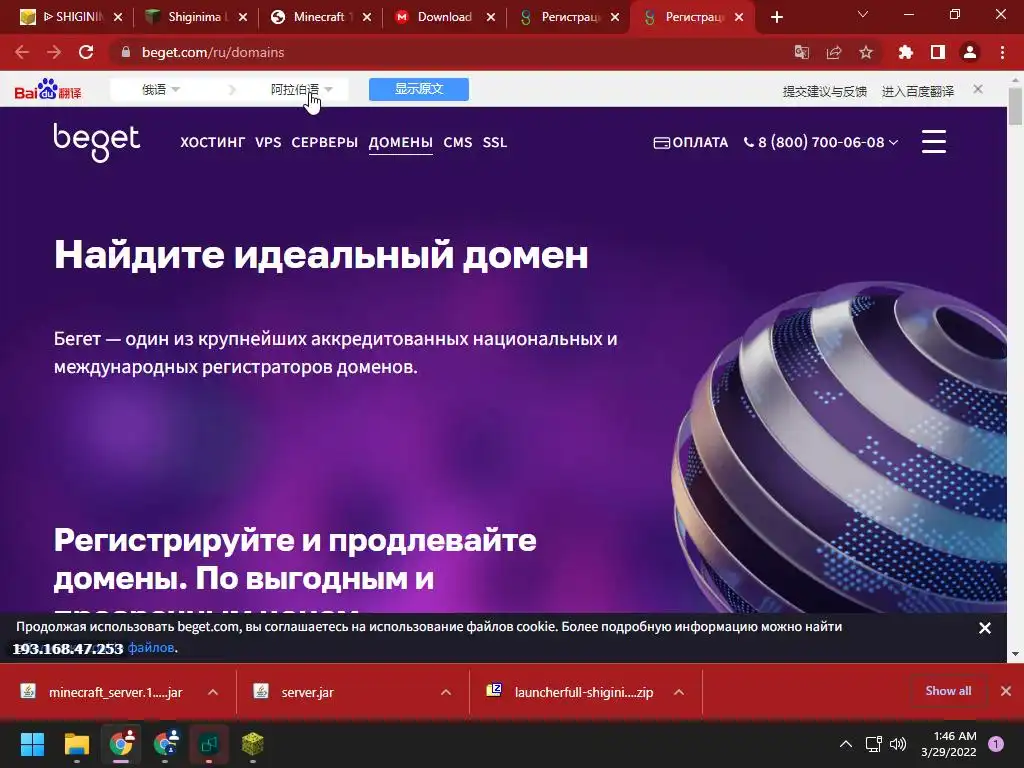Close the Download tab
The image size is (1024, 768).
coord(490,17)
